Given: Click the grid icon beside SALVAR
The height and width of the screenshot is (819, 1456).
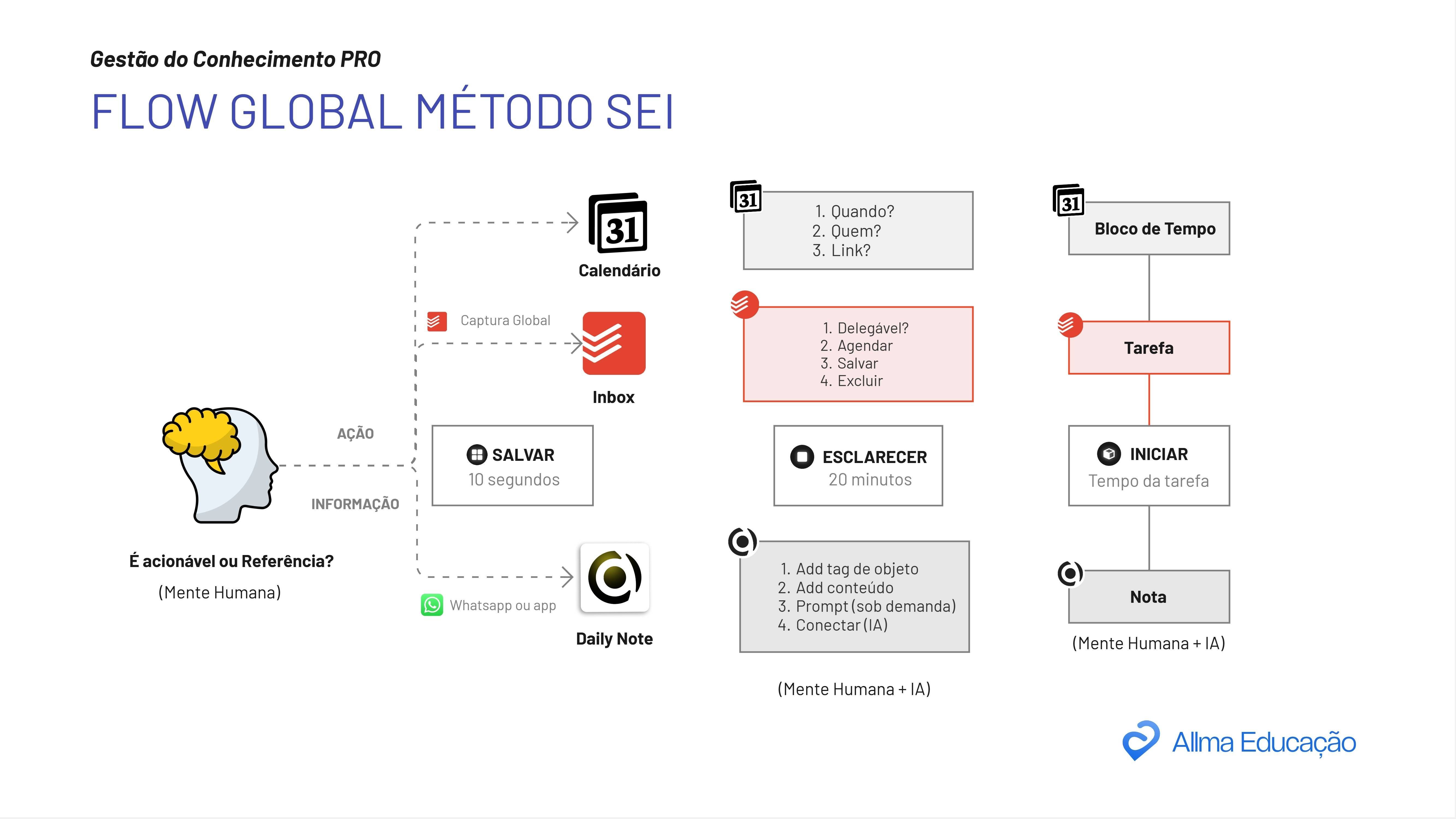Looking at the screenshot, I should 476,455.
